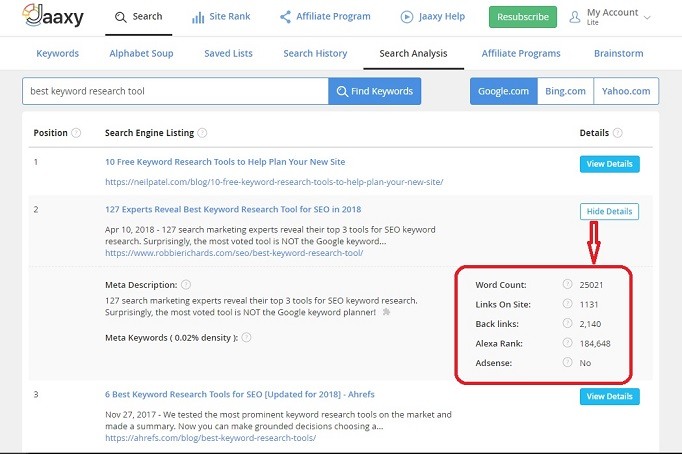Screen dimensions: 682x454
Task: Open the 6 Best Keyword Research Tools Ahrefs link
Action: [x=240, y=394]
